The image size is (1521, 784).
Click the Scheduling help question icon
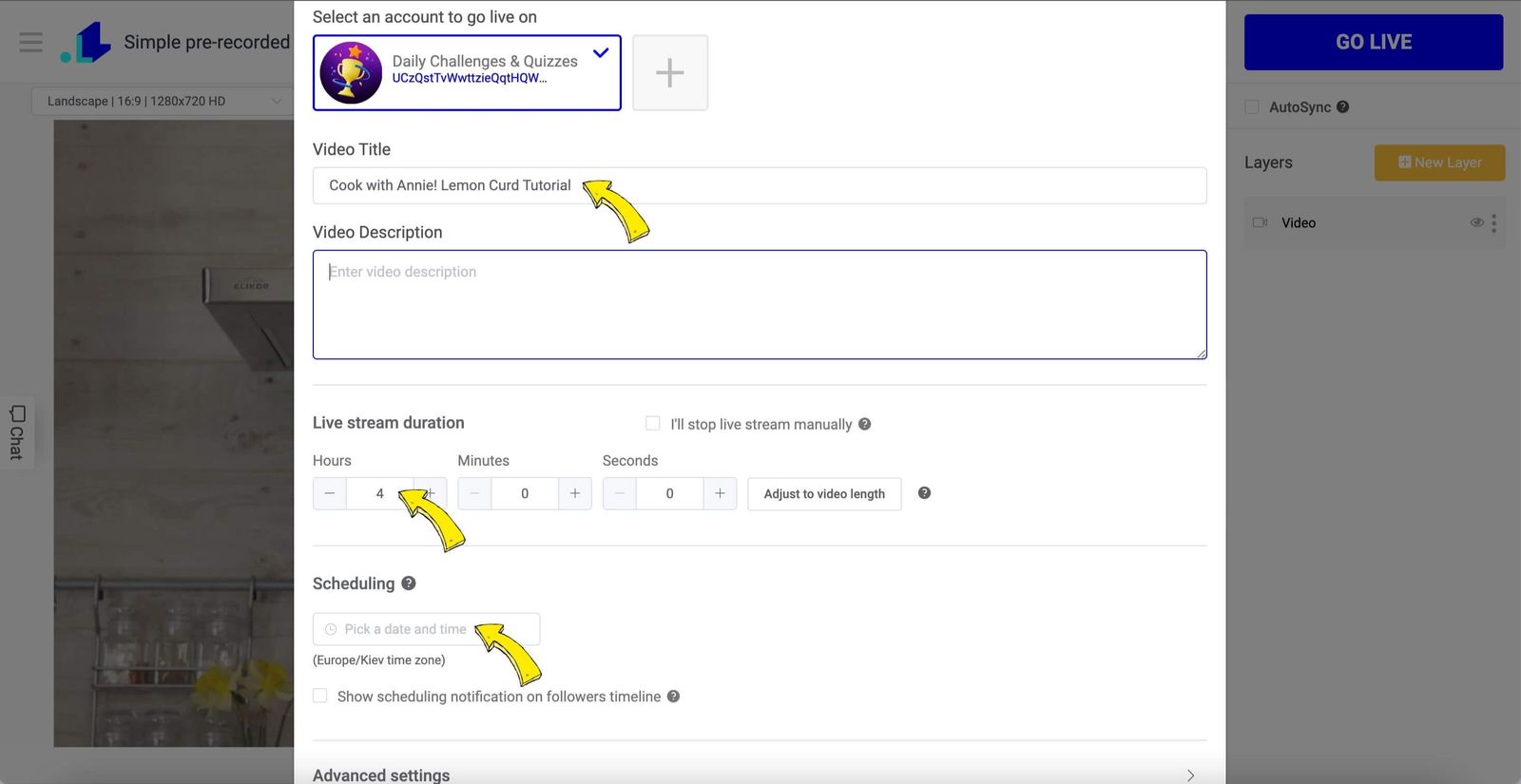pos(409,583)
